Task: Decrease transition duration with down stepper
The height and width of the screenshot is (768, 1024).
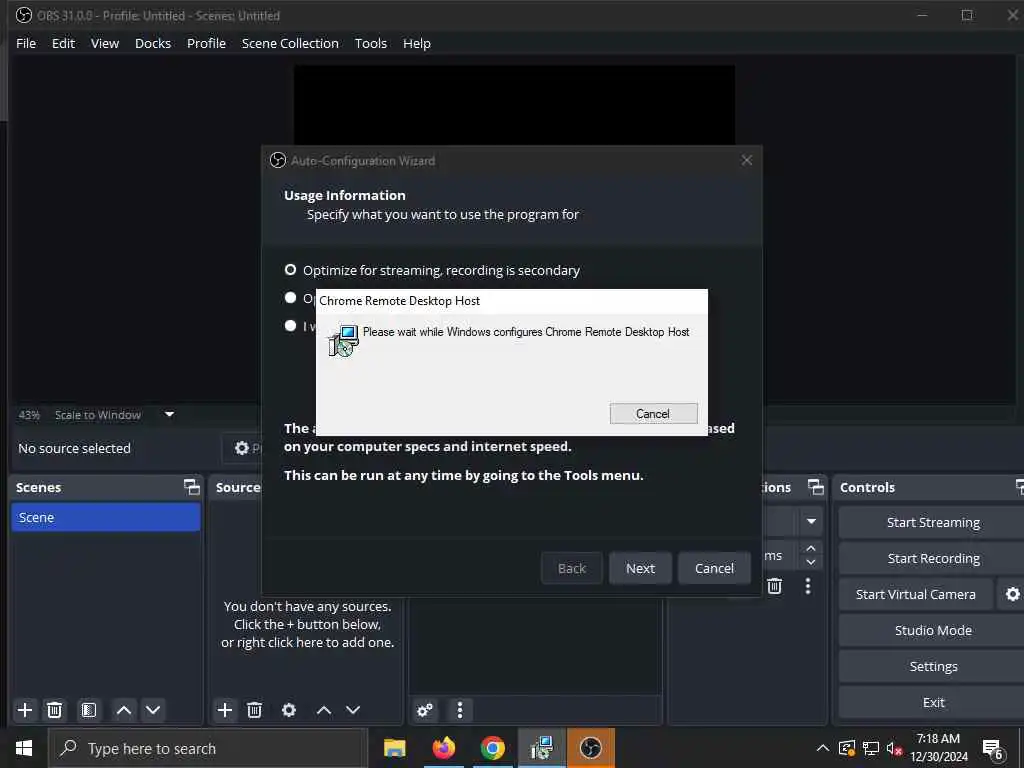Action: 811,562
